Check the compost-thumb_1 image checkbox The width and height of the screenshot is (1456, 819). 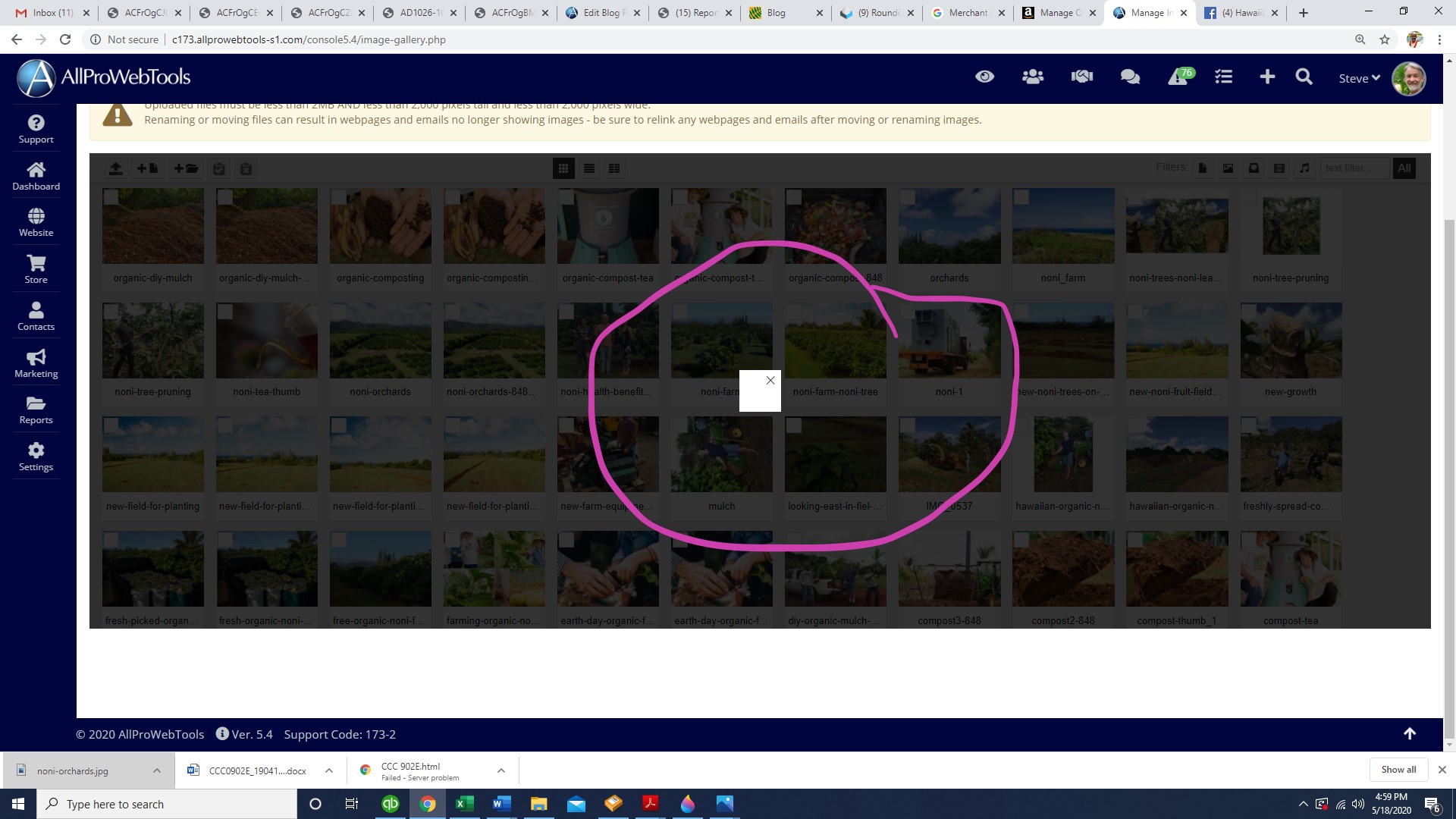(x=1135, y=540)
